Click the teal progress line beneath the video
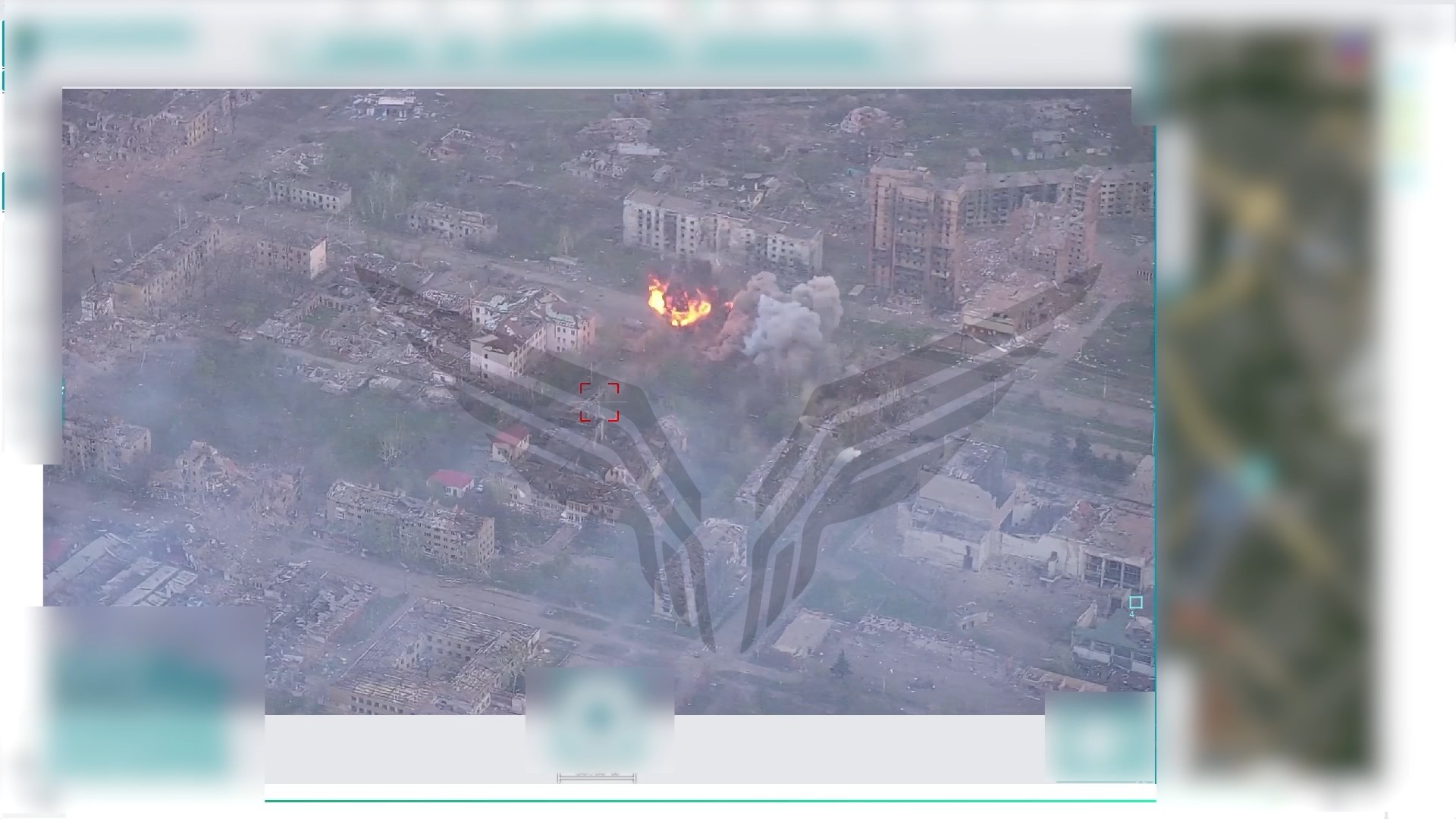Viewport: 1456px width, 819px height. pos(710,800)
